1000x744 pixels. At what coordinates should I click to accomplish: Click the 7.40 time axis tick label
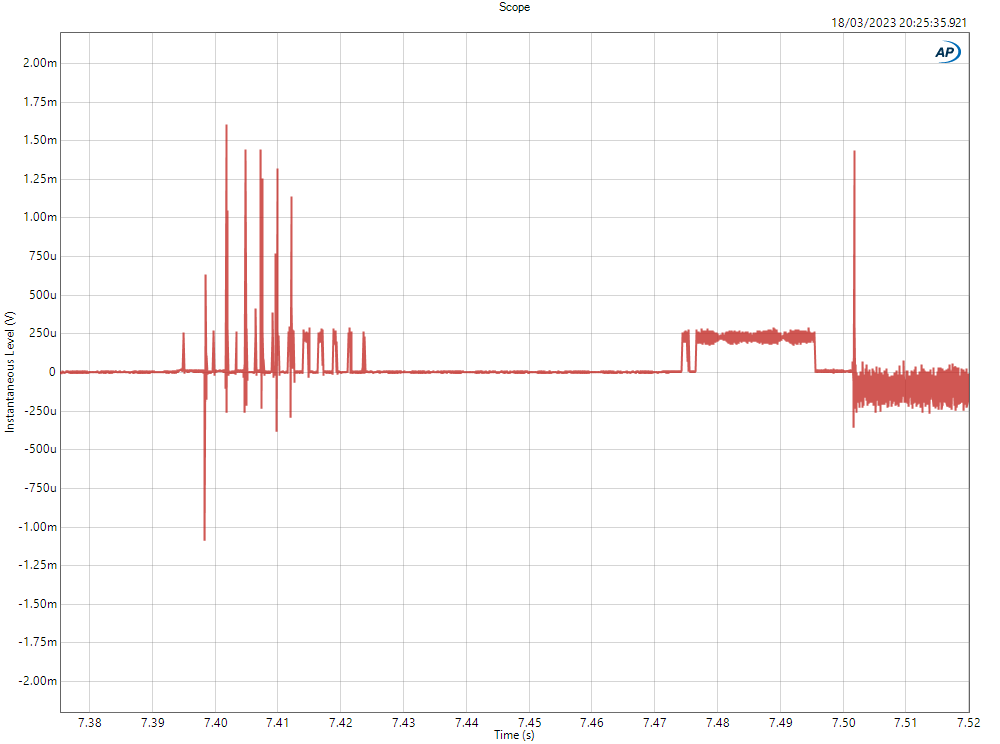[215, 722]
